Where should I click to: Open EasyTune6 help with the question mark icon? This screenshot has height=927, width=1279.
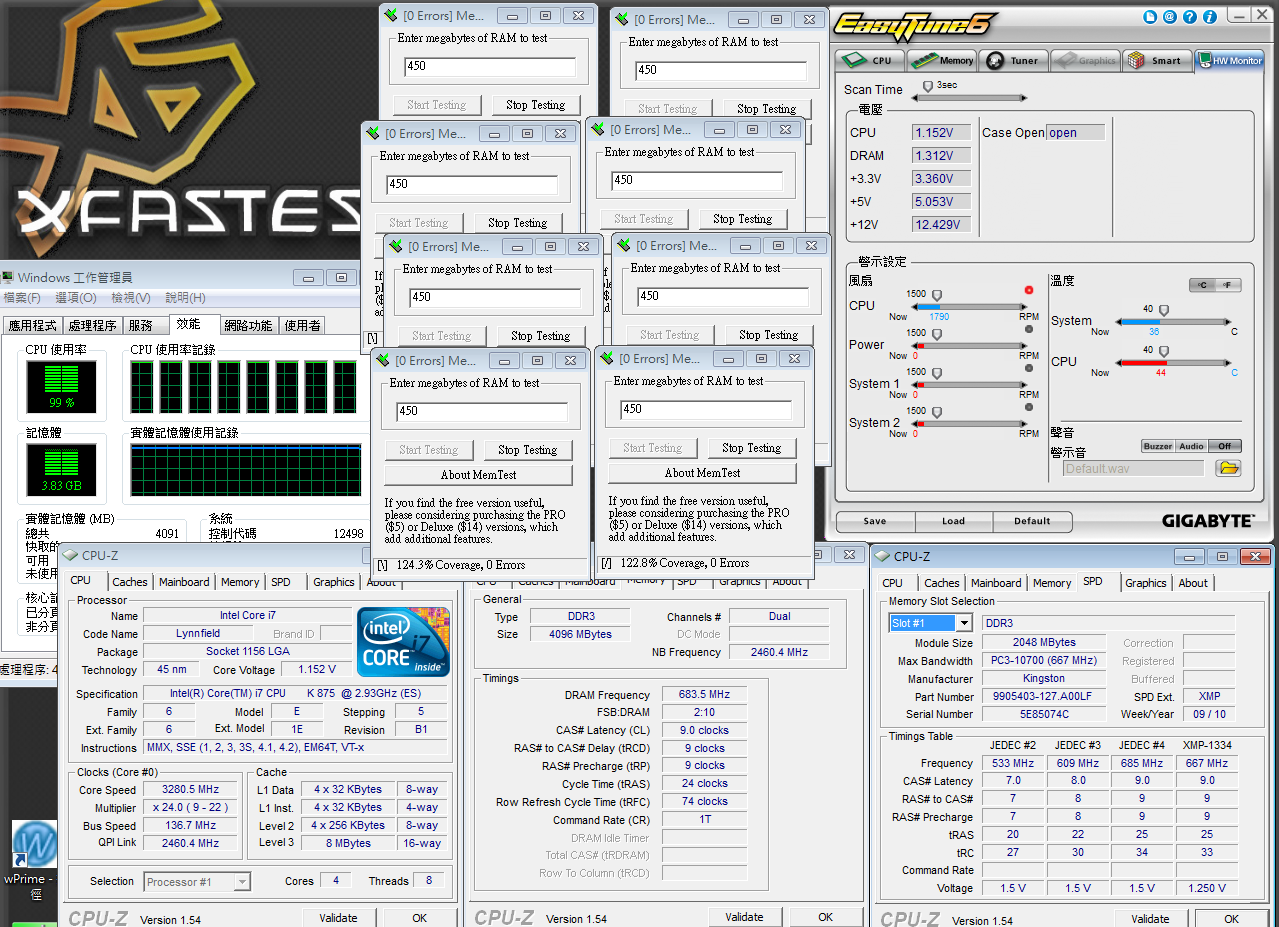(1189, 17)
